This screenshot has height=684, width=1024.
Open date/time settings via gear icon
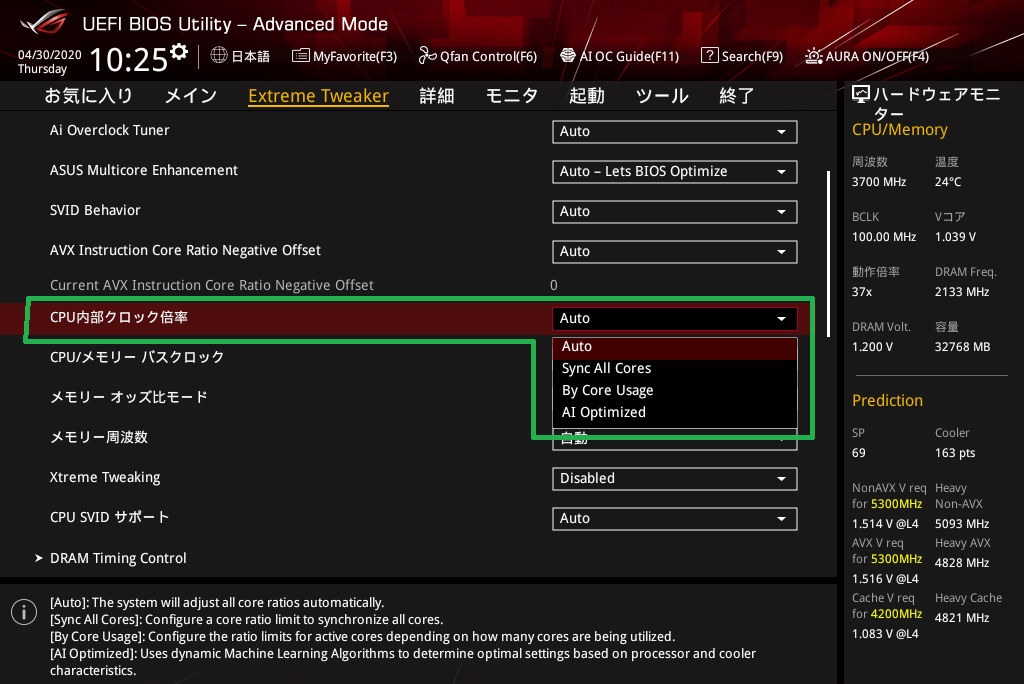tap(179, 52)
